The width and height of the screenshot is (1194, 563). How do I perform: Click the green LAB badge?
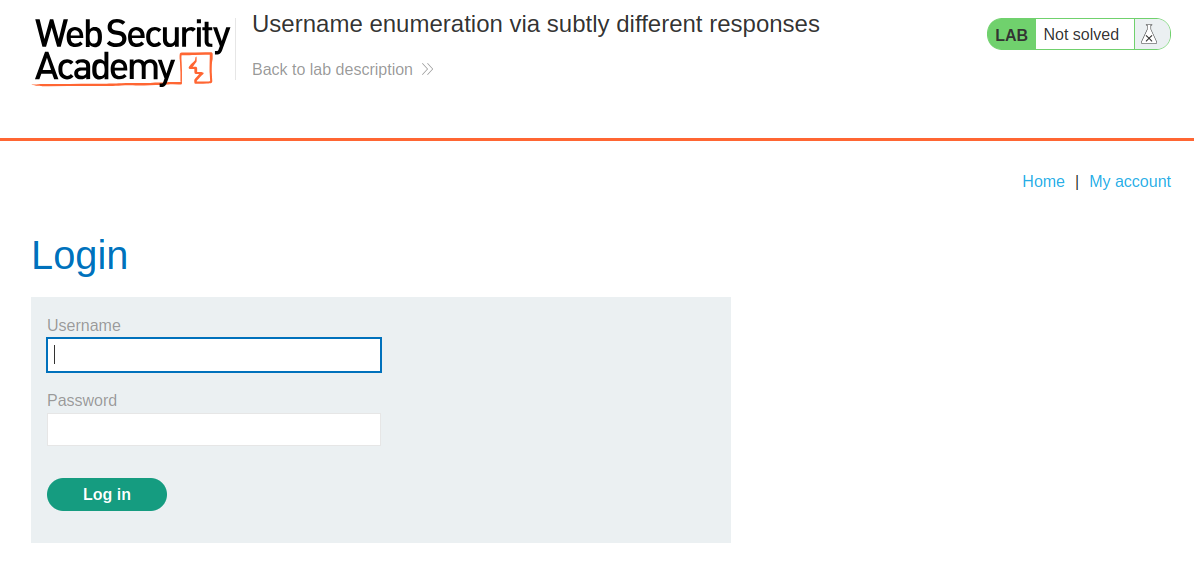(1011, 35)
